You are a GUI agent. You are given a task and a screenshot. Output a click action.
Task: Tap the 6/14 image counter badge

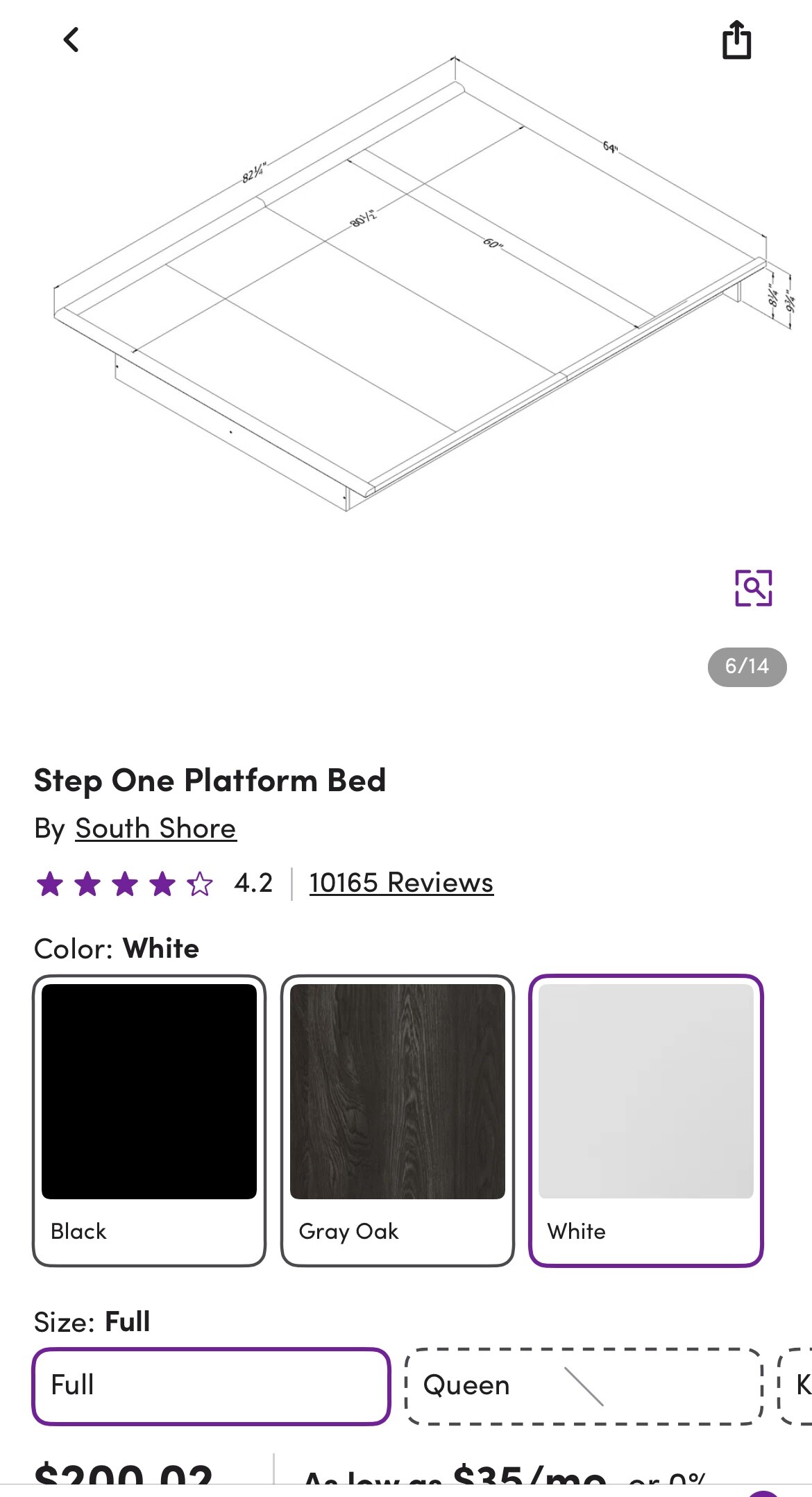tap(747, 666)
